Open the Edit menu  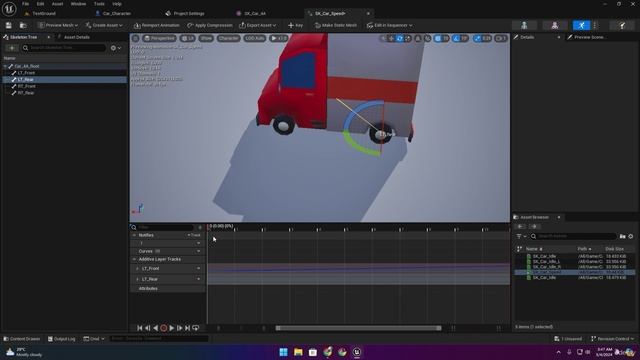pos(40,4)
